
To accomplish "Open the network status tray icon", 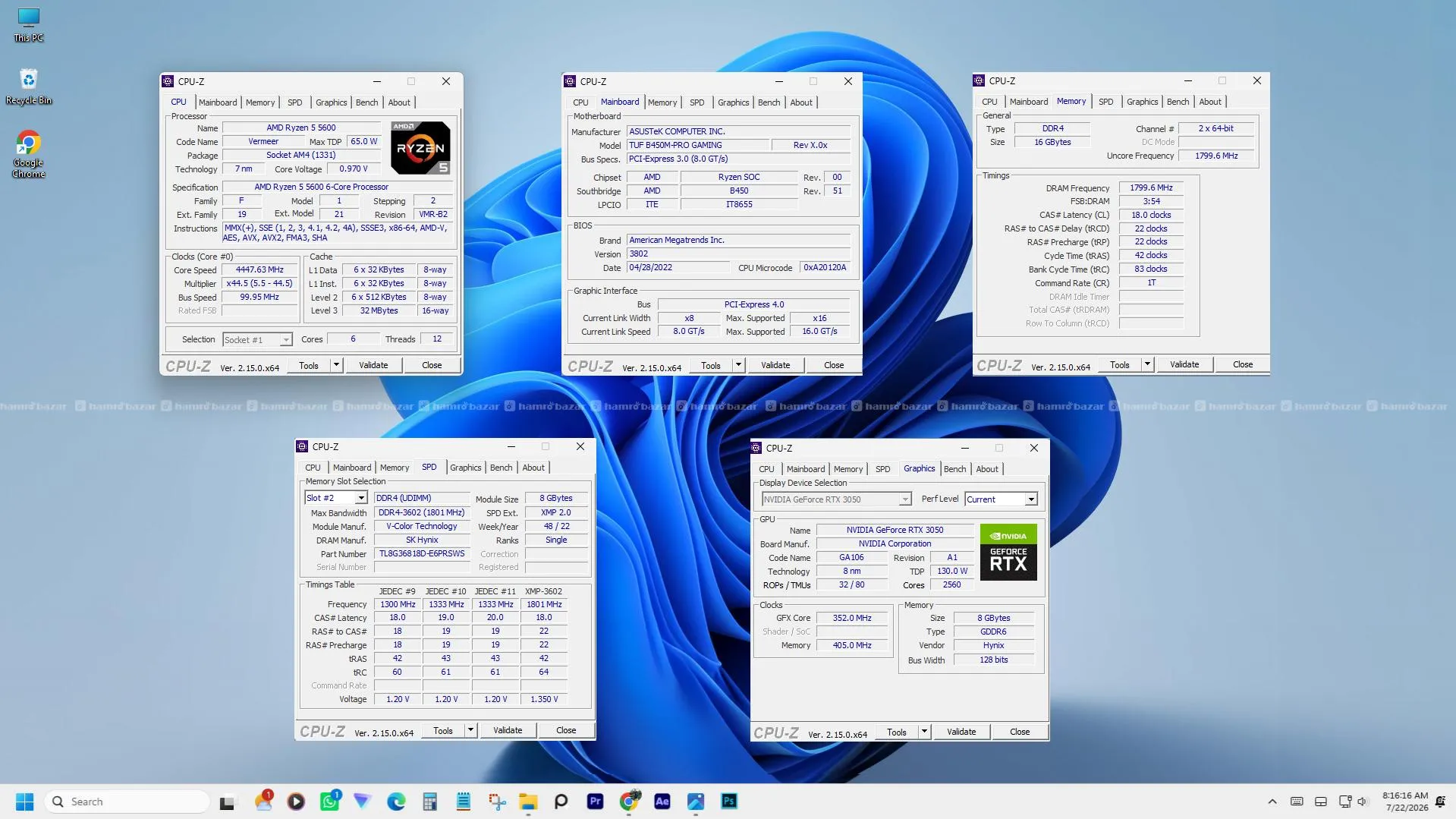I will [x=1345, y=802].
